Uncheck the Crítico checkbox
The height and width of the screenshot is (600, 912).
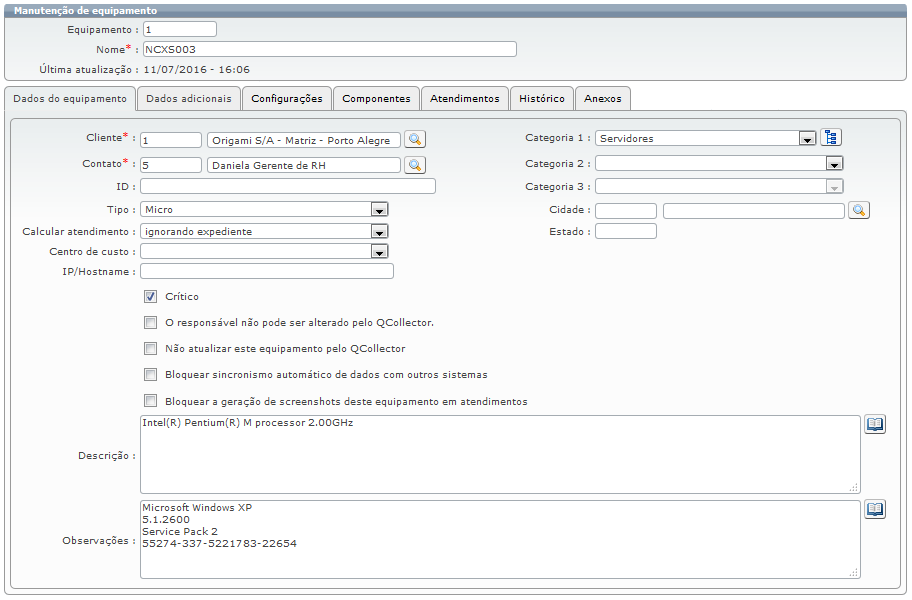[151, 296]
